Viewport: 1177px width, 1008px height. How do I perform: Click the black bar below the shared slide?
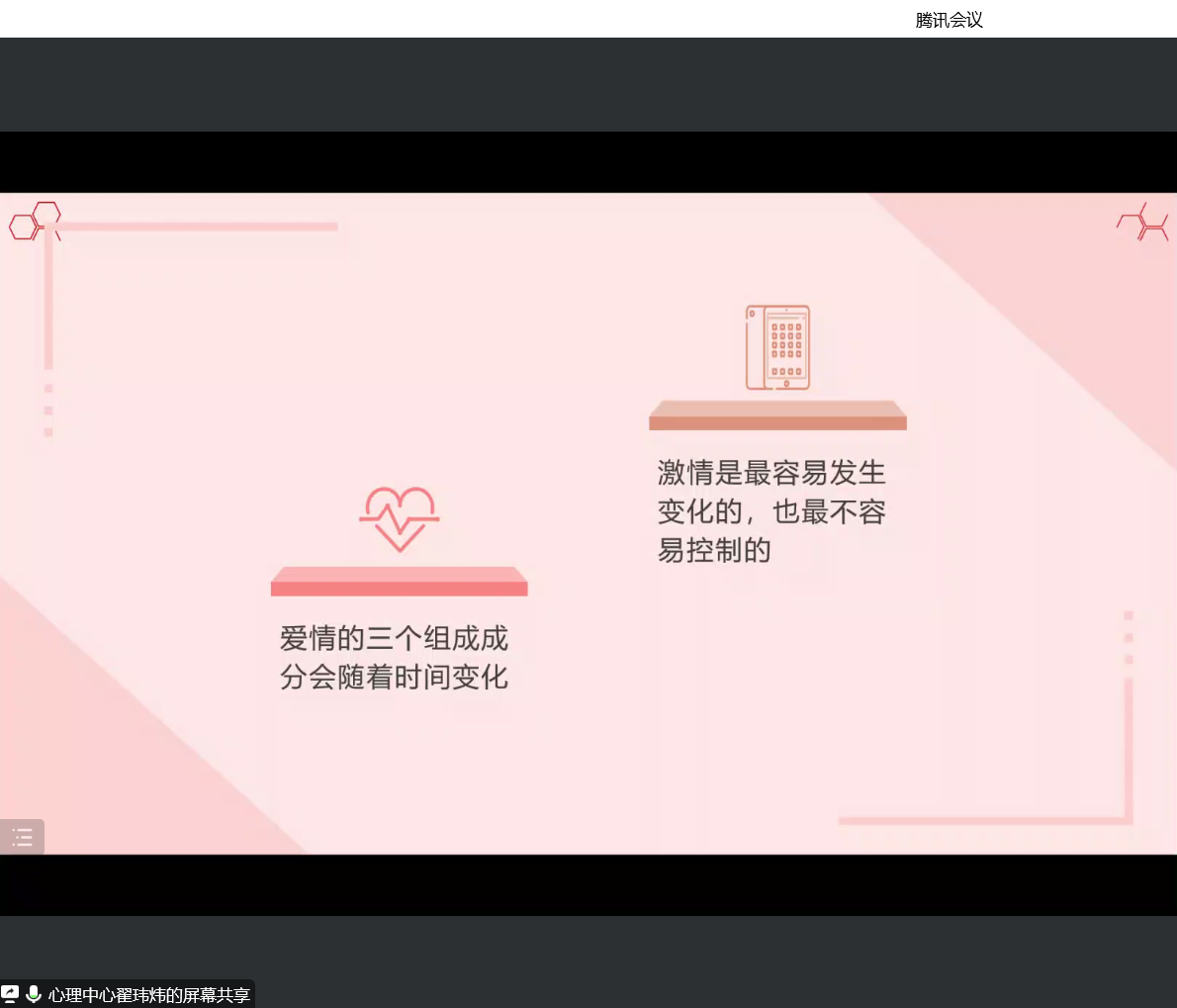pyautogui.click(x=588, y=884)
